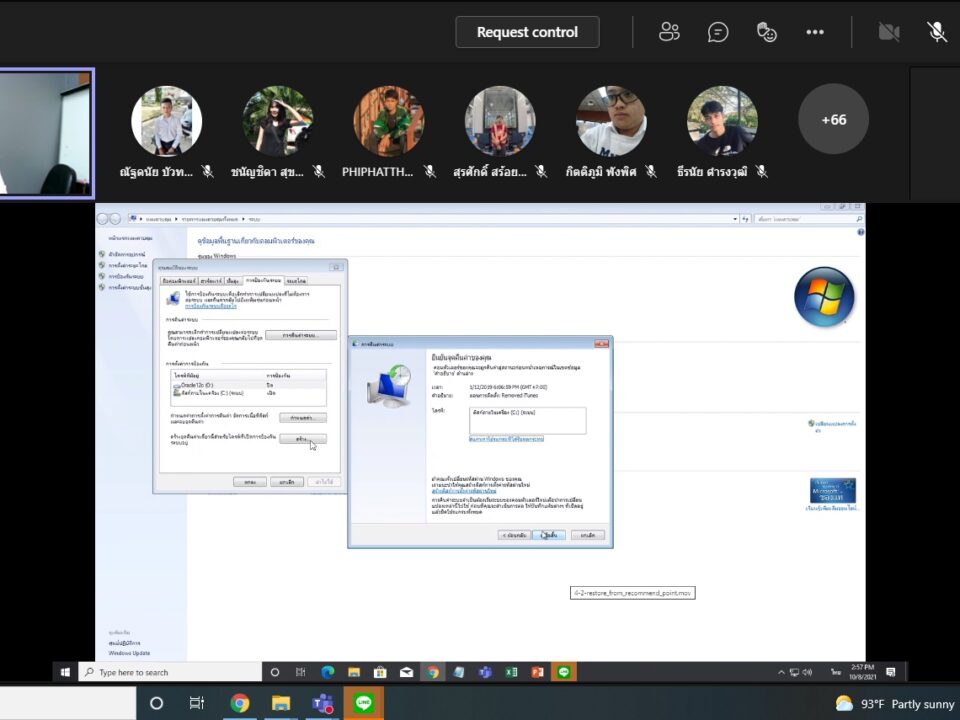
Task: Select the (C:) system drive row
Action: pos(249,393)
